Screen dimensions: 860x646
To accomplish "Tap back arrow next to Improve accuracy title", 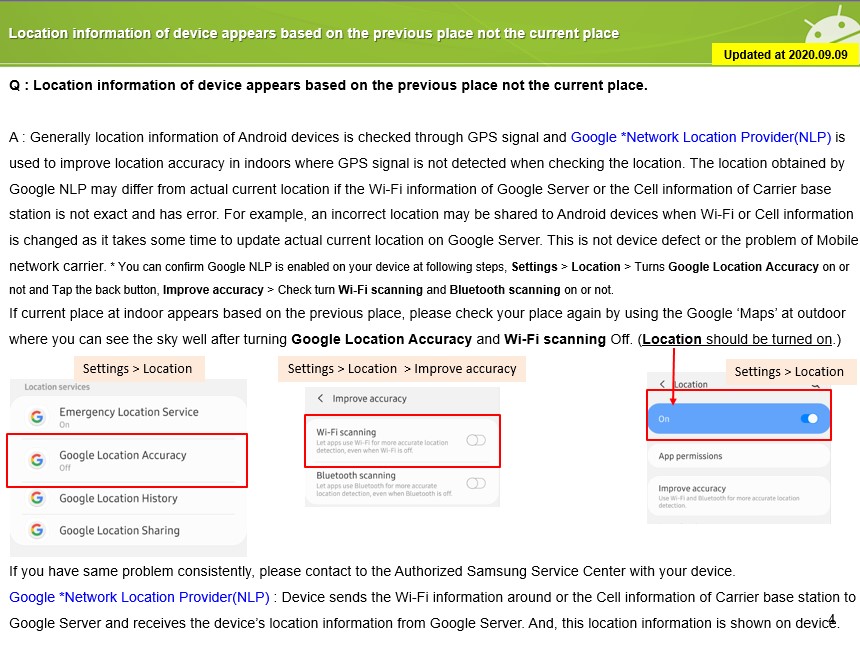I will [x=320, y=398].
